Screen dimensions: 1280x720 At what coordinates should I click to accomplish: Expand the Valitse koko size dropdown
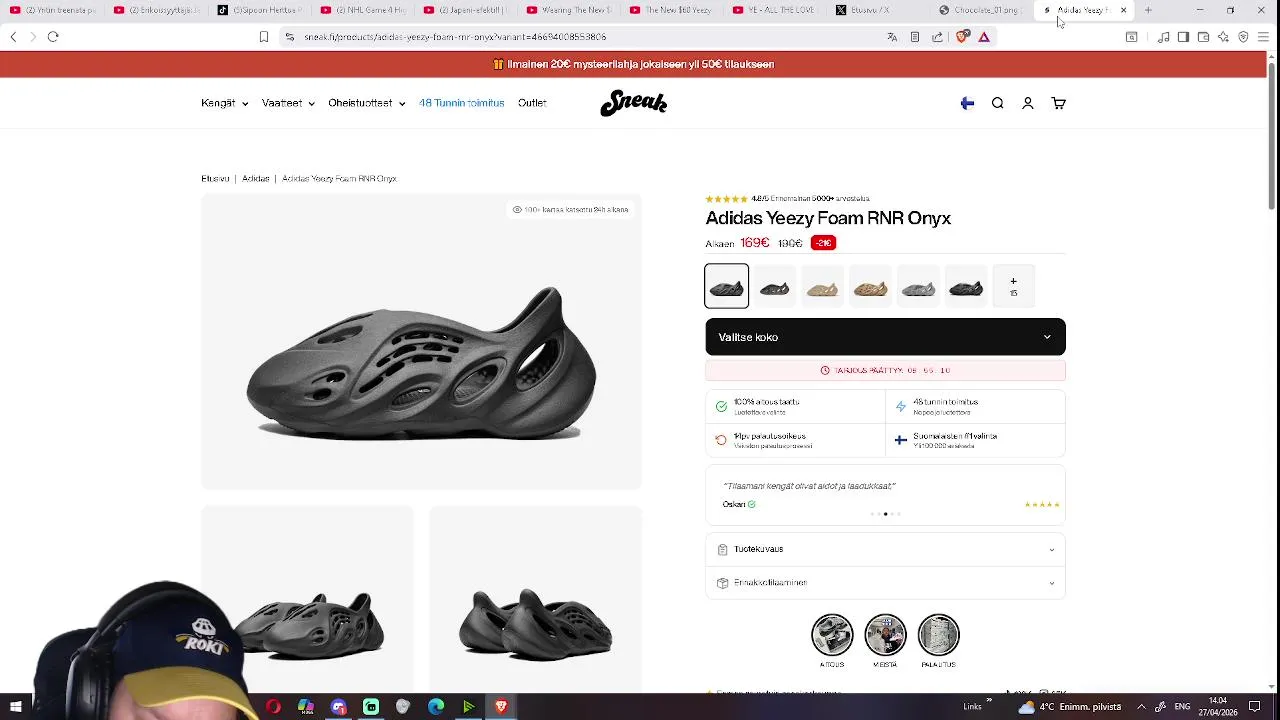(885, 337)
